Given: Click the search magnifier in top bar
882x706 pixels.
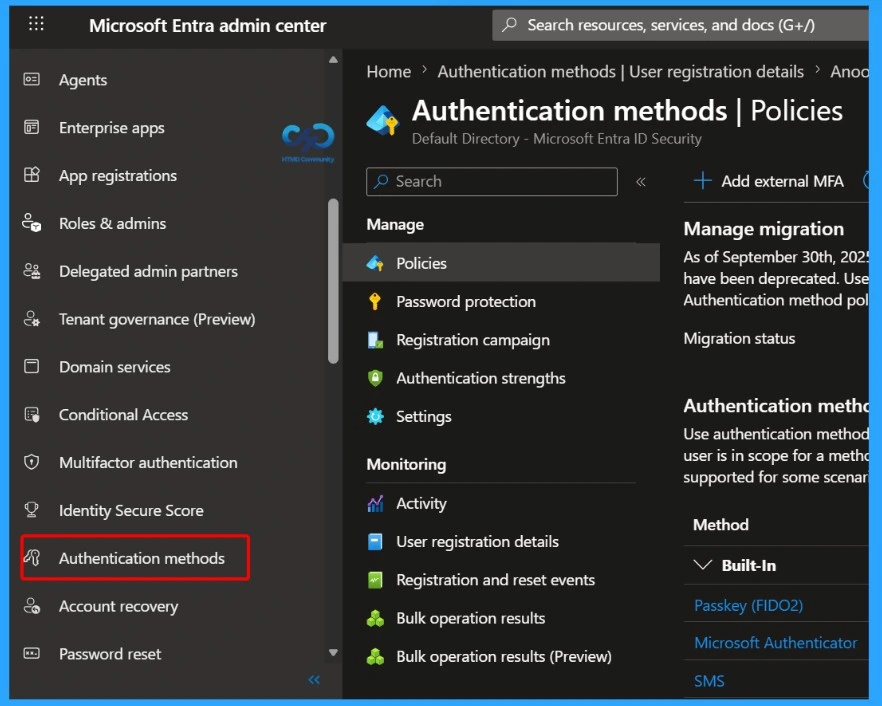Looking at the screenshot, I should click(x=509, y=24).
